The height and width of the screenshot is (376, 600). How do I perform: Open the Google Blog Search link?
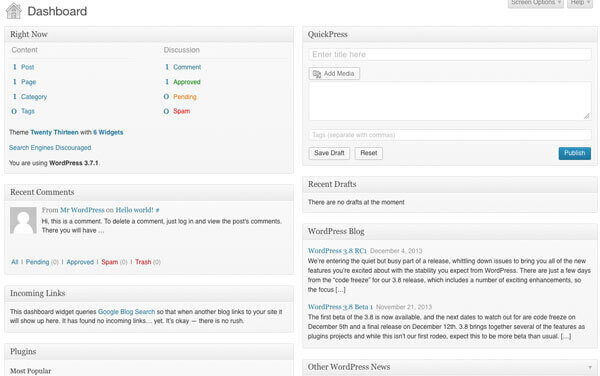(127, 312)
